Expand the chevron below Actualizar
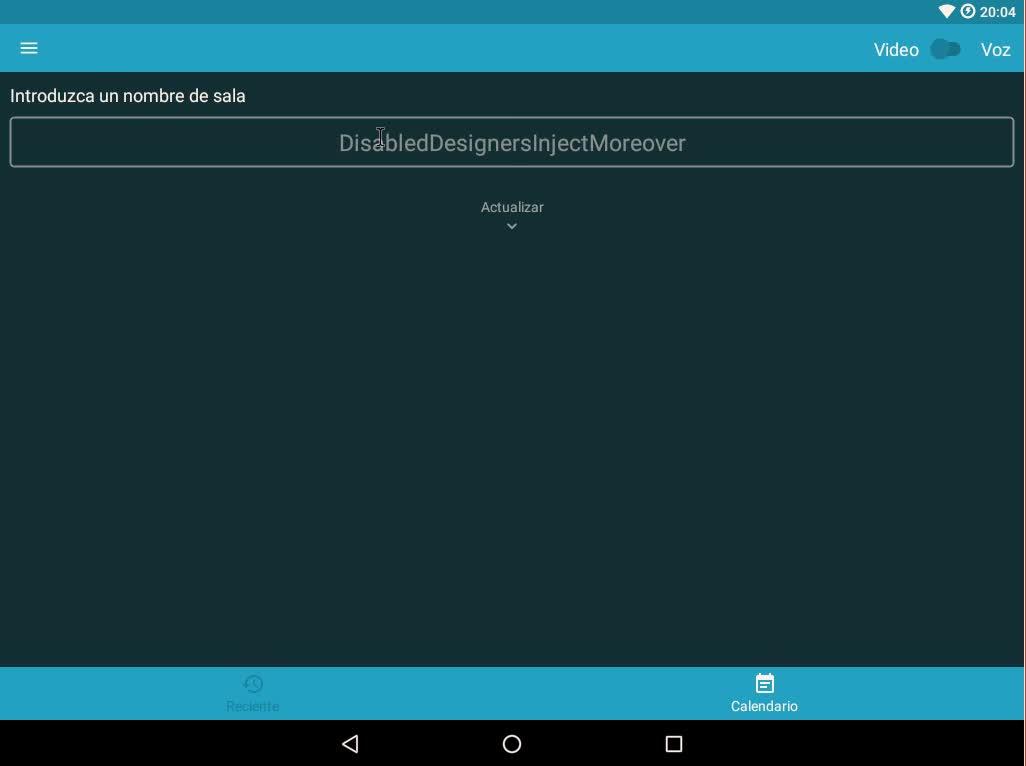Image resolution: width=1026 pixels, height=766 pixels. pyautogui.click(x=512, y=226)
